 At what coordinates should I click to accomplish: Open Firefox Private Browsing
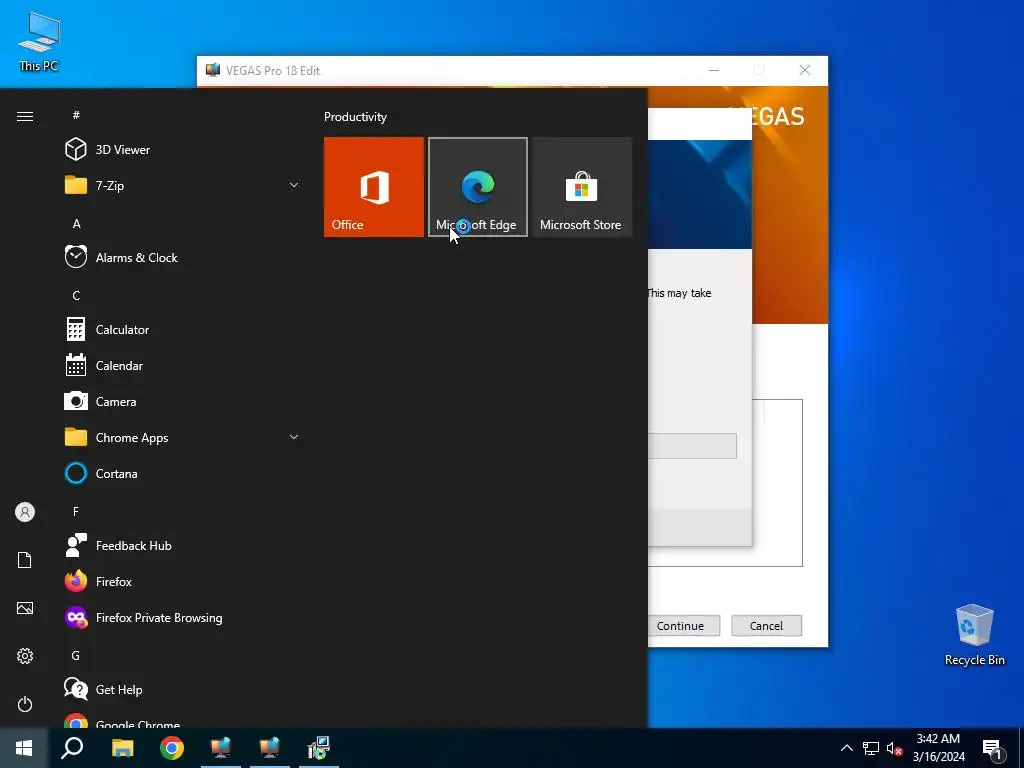(x=182, y=618)
